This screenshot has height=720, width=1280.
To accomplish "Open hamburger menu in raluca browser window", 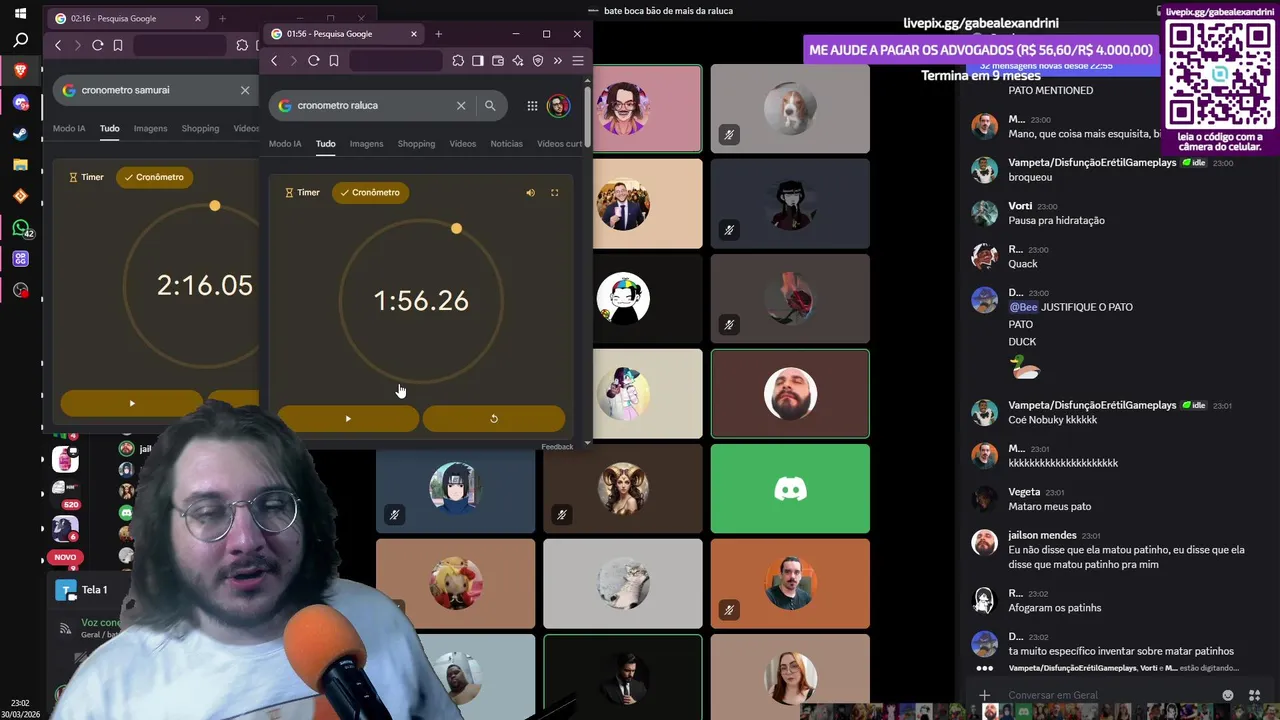I will [x=578, y=61].
